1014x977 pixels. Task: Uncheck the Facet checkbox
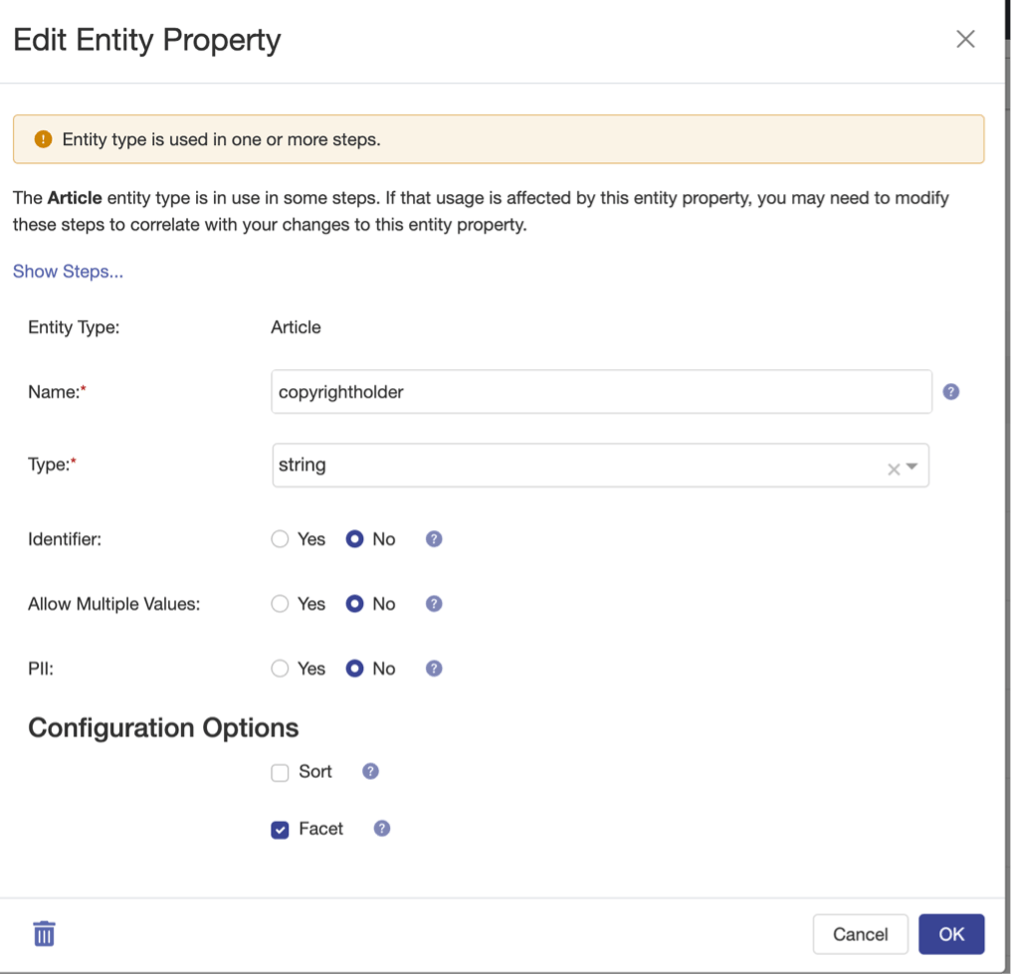click(280, 830)
